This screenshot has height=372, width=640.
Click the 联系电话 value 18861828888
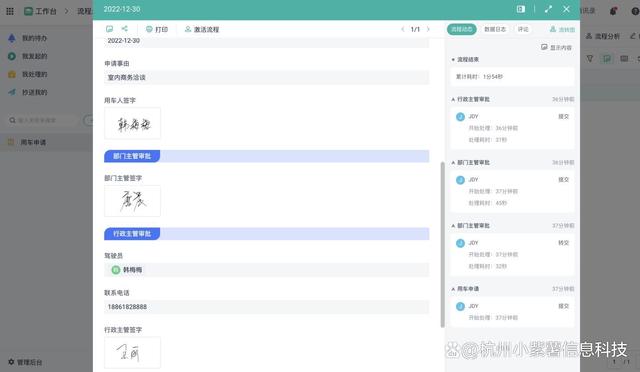tap(267, 307)
